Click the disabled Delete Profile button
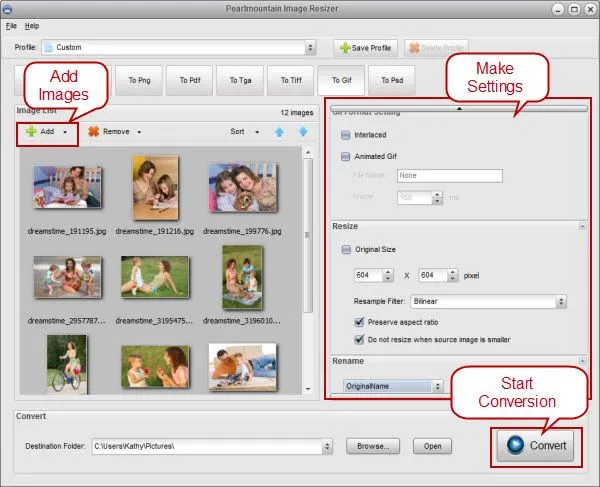600x487 pixels. click(437, 48)
